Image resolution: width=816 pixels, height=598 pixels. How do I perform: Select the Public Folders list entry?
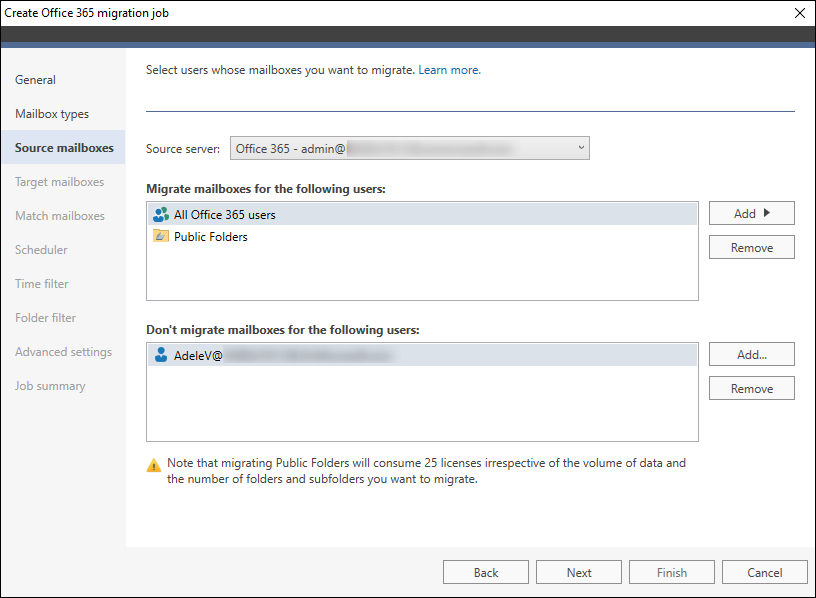211,237
